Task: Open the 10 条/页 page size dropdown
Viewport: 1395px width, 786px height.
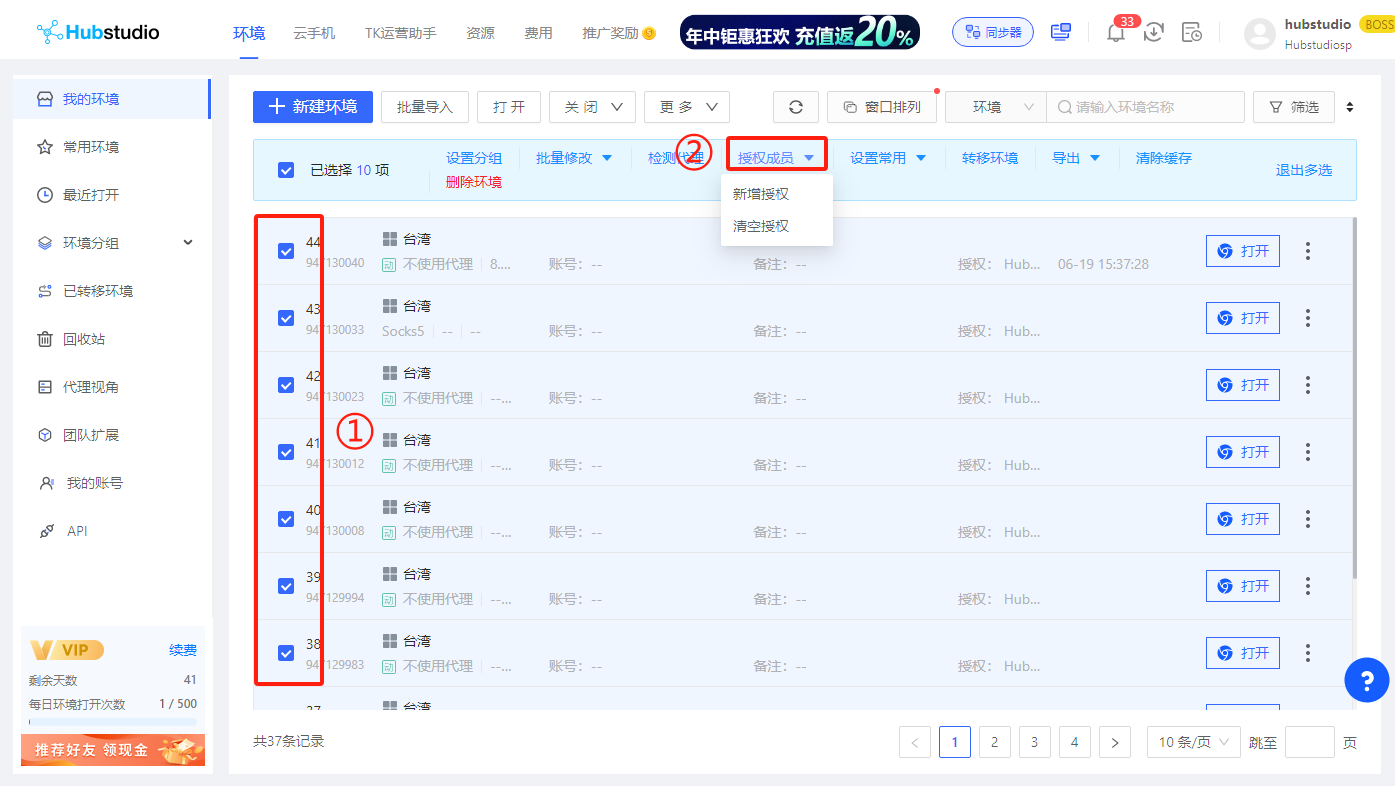Action: click(1194, 742)
